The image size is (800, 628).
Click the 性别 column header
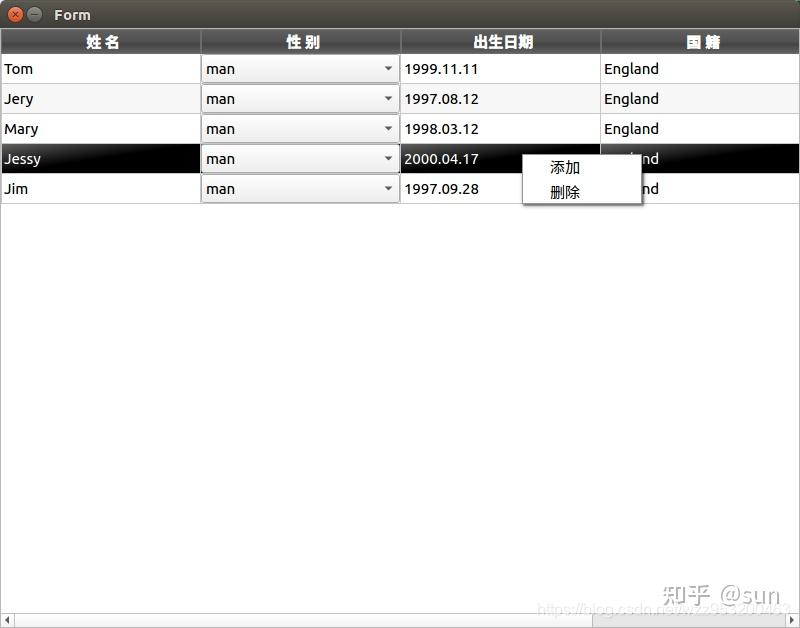coord(300,42)
